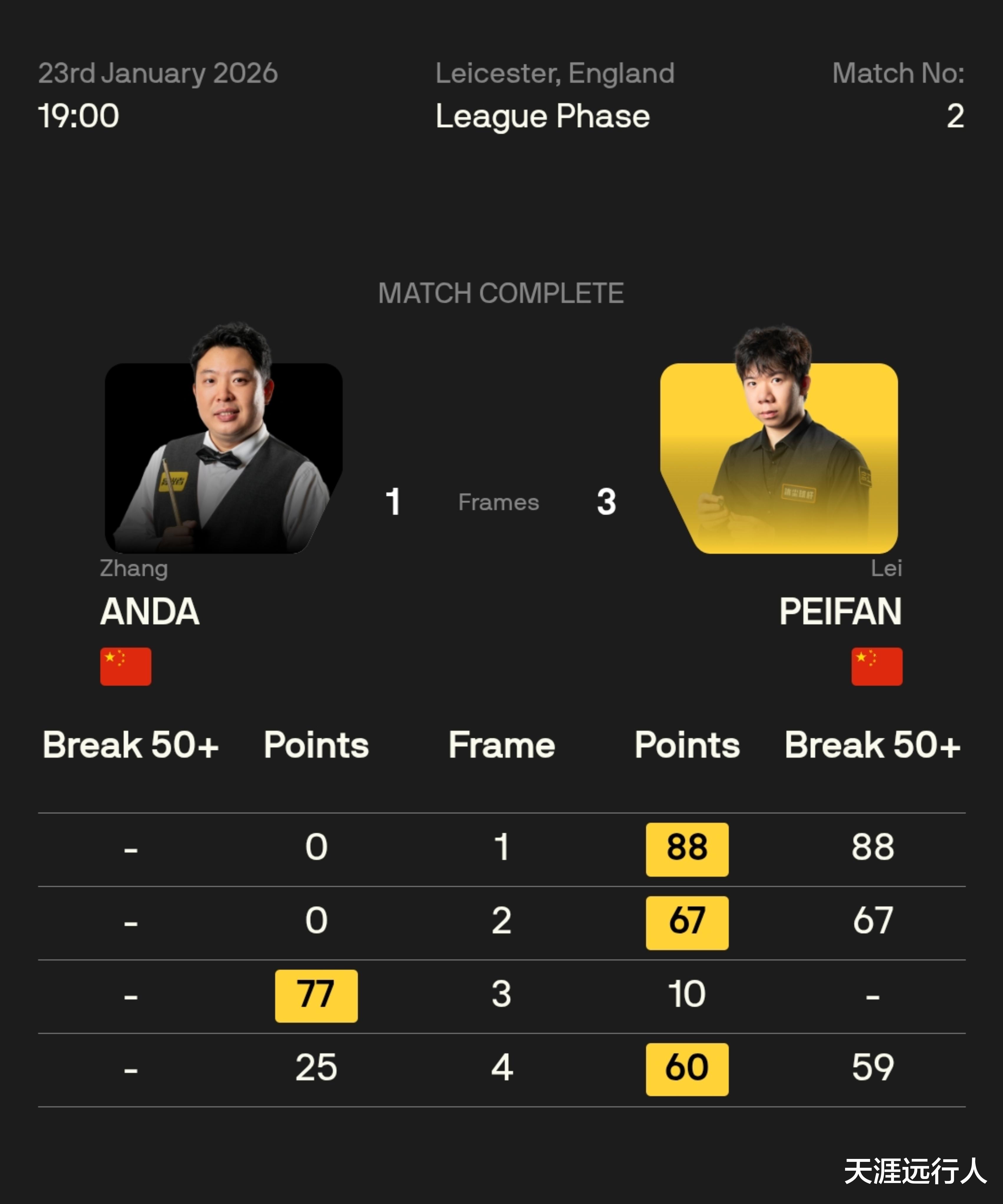Click the highlighted 60 points badge
The height and width of the screenshot is (1204, 1003).
coord(687,1069)
